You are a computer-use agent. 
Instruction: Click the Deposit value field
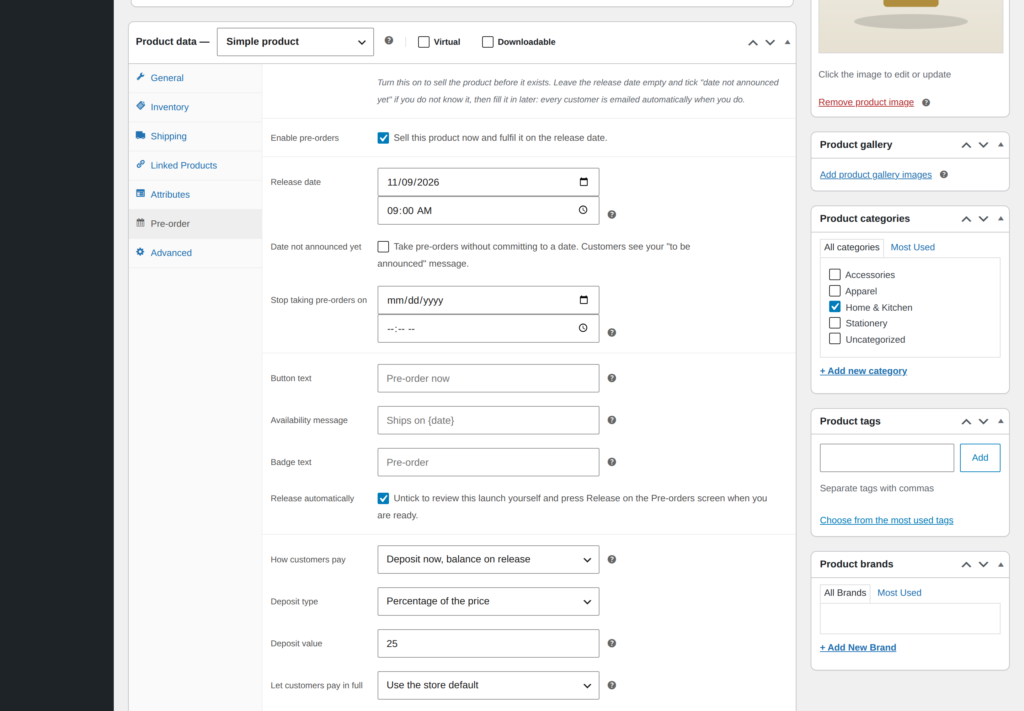(488, 643)
